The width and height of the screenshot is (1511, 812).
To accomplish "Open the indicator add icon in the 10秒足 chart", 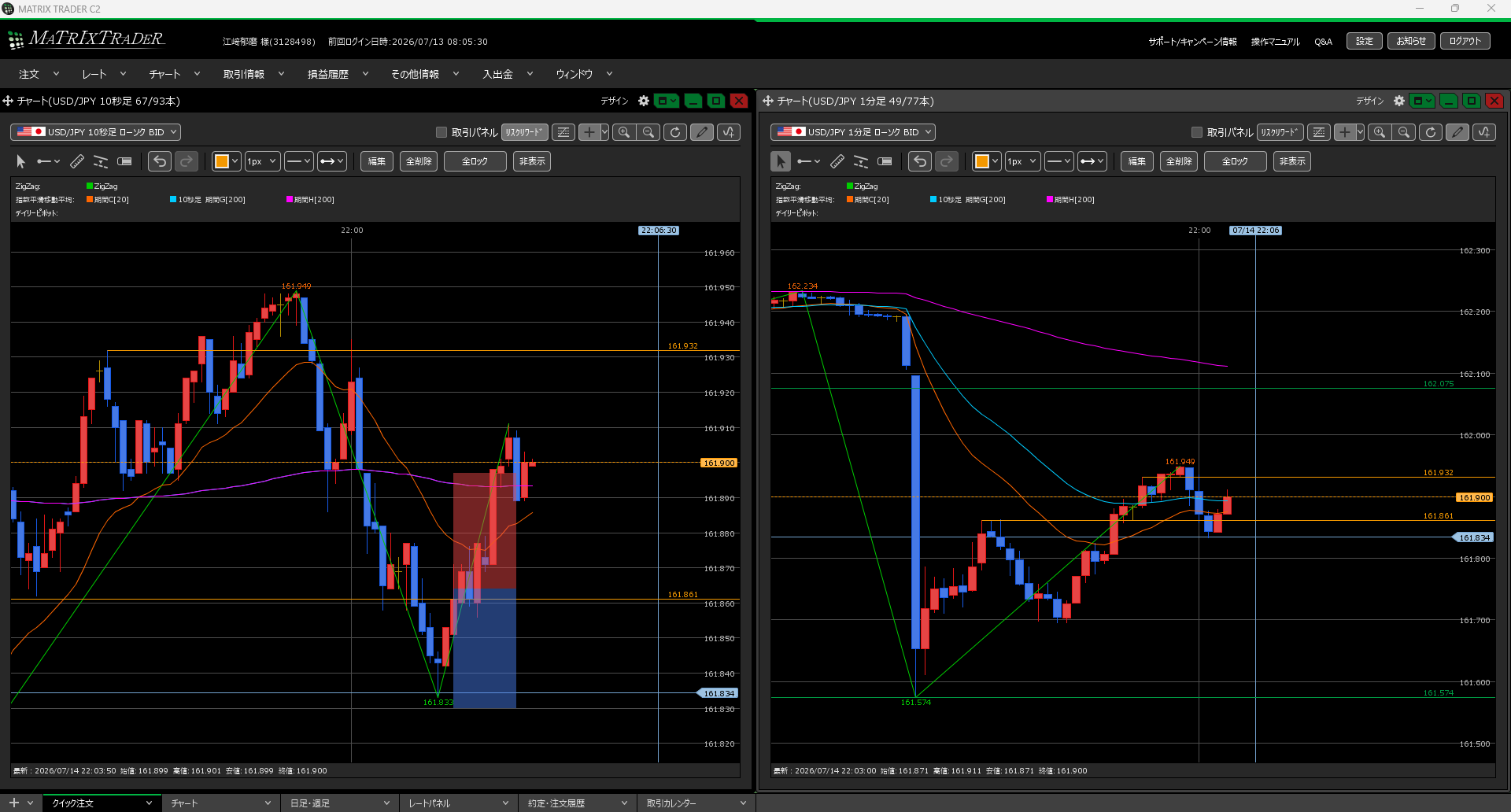I will pos(729,132).
